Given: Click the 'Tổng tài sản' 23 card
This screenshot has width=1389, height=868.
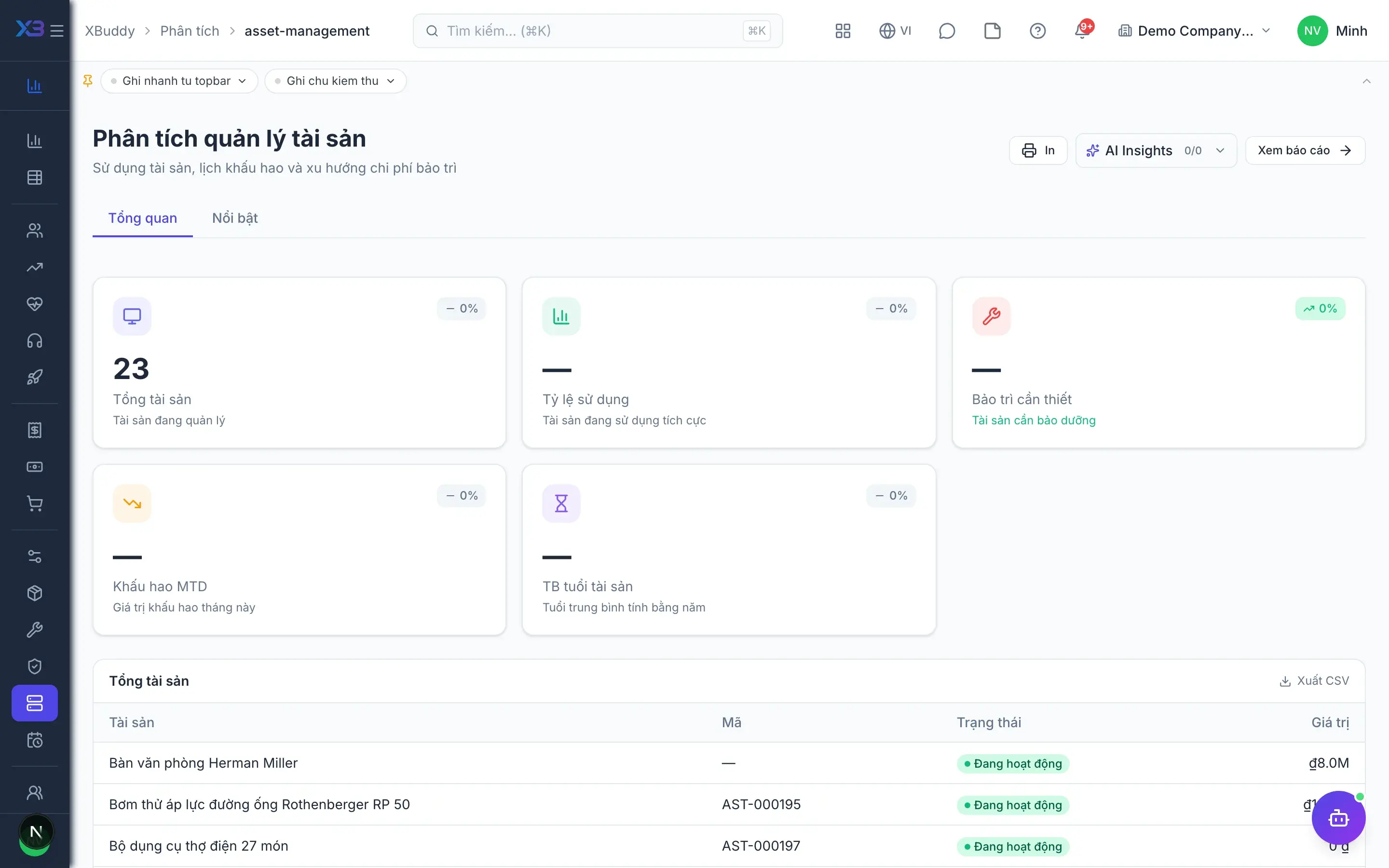Looking at the screenshot, I should pos(299,363).
